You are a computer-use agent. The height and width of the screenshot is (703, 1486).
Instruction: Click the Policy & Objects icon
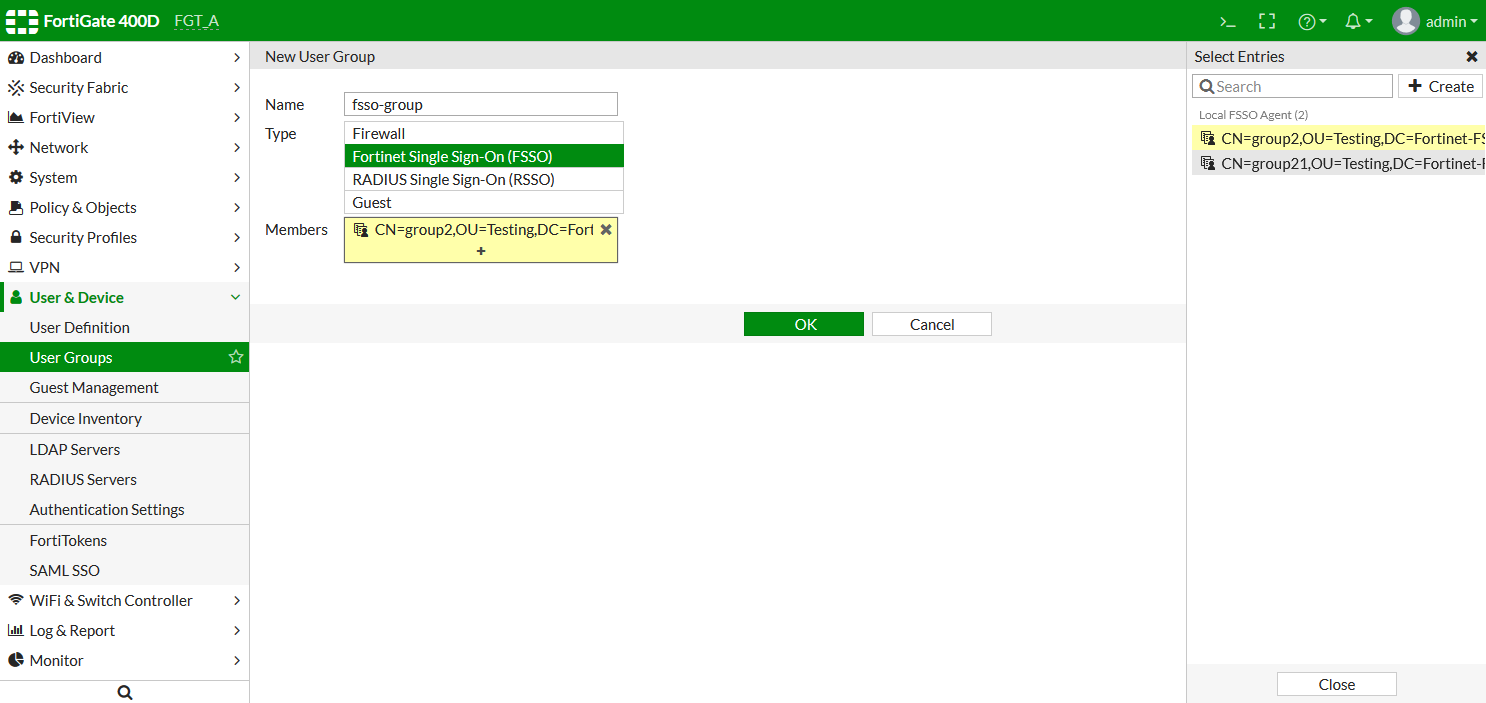[x=15, y=208]
